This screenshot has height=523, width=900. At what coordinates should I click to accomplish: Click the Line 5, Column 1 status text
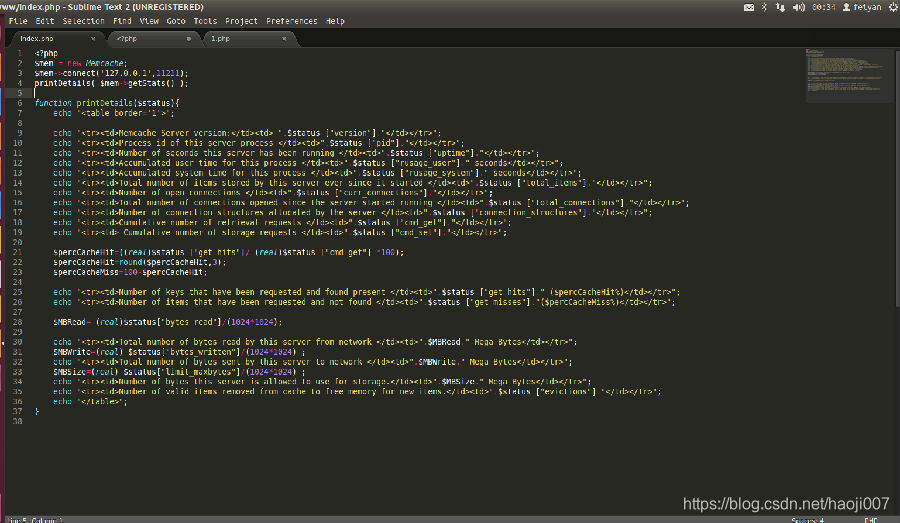36,520
